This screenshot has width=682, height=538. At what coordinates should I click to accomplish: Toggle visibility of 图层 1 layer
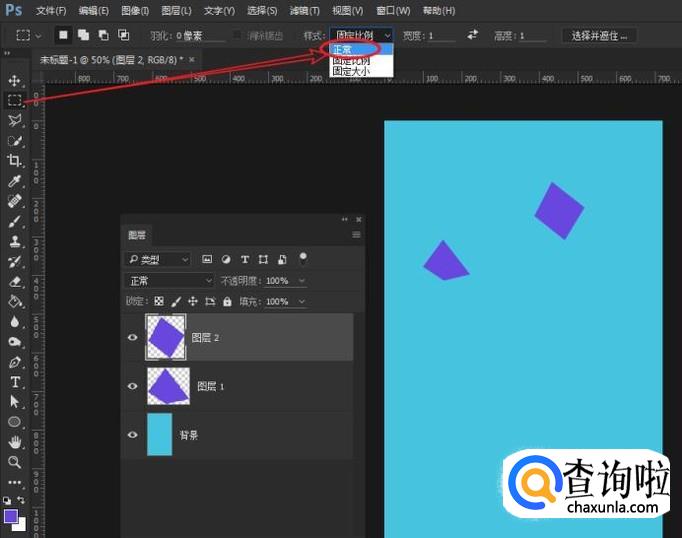(x=132, y=386)
